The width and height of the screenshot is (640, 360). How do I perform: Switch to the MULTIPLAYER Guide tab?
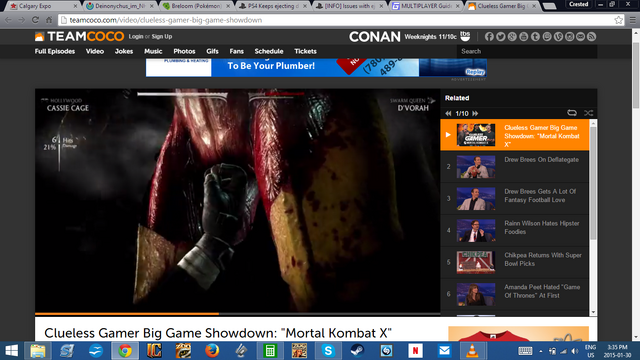[425, 6]
